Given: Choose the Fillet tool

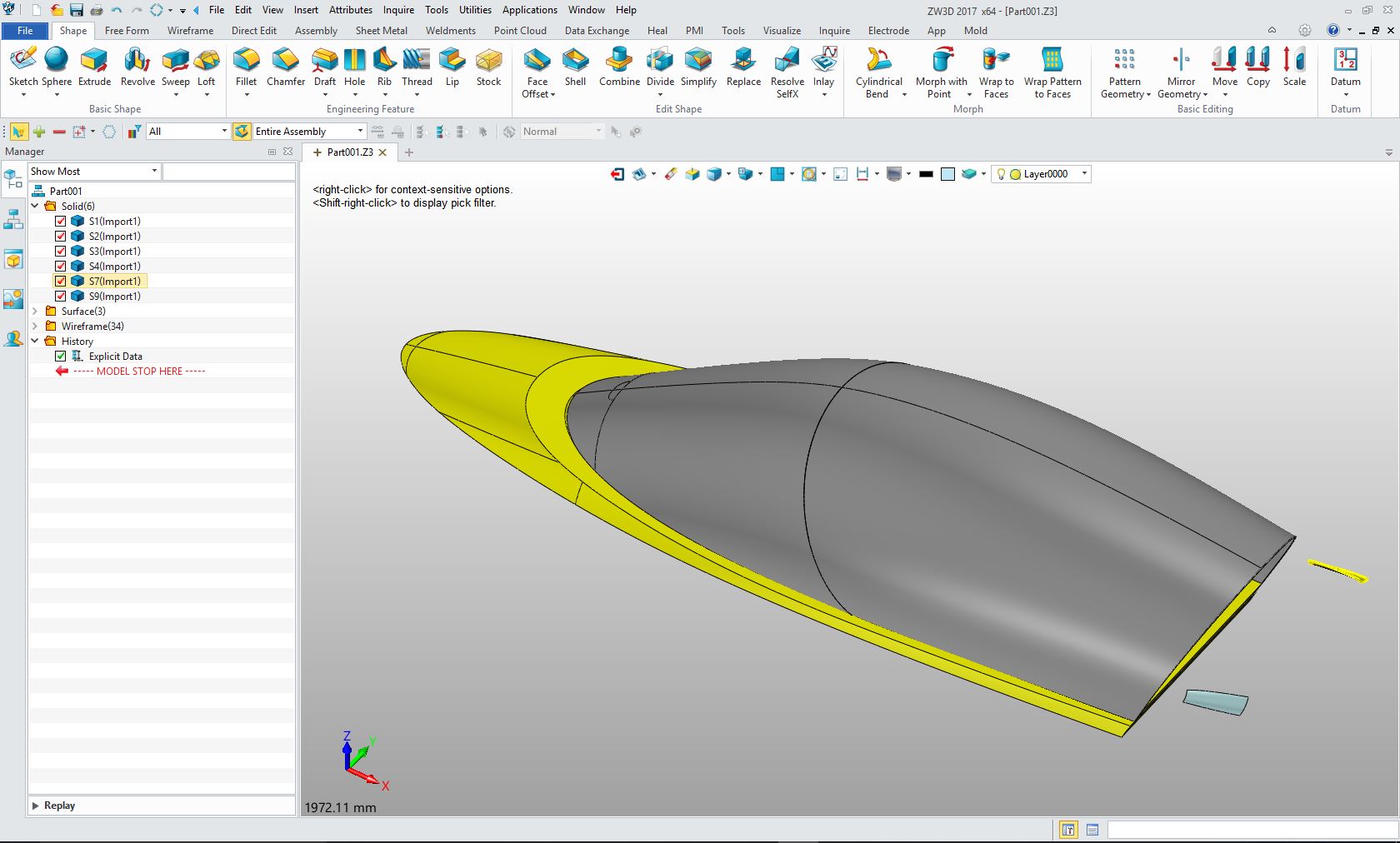Looking at the screenshot, I should coord(246,67).
